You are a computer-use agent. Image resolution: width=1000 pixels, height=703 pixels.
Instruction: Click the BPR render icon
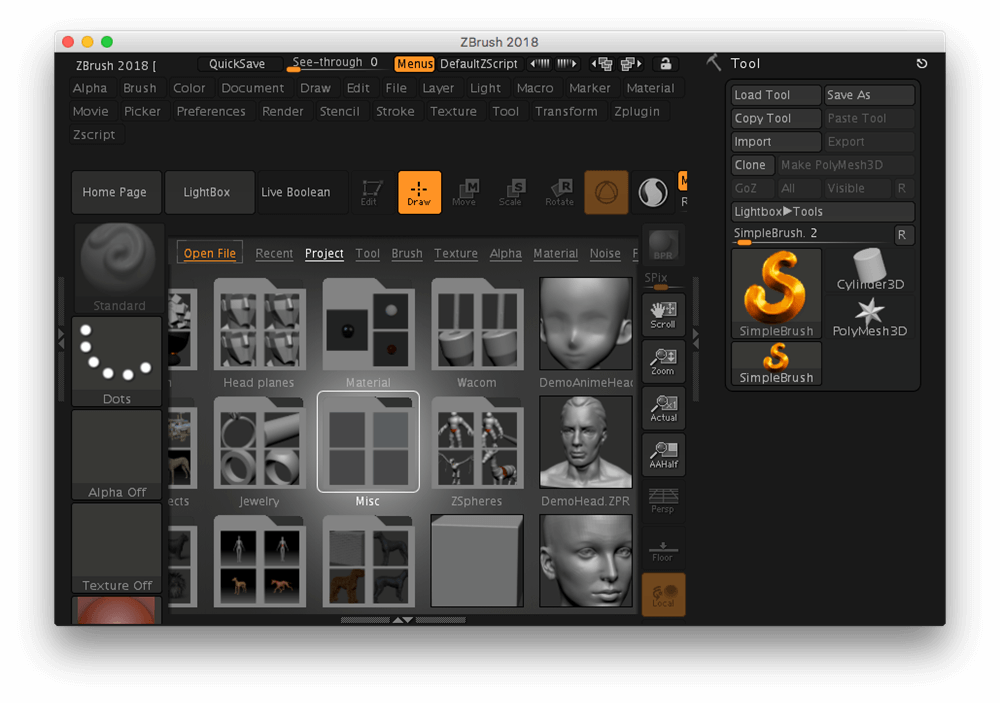pos(663,245)
